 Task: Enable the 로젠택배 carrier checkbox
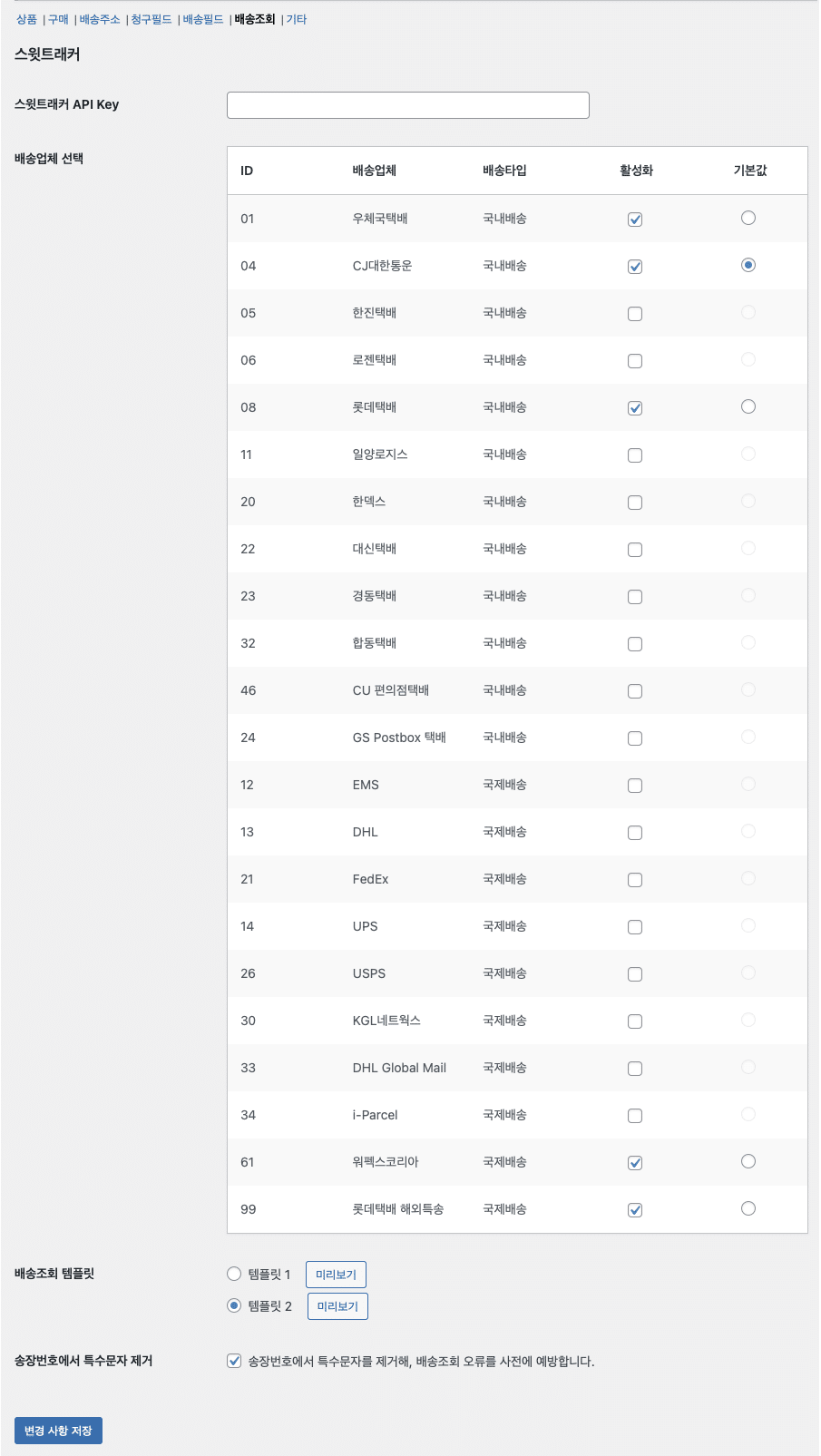tap(635, 361)
